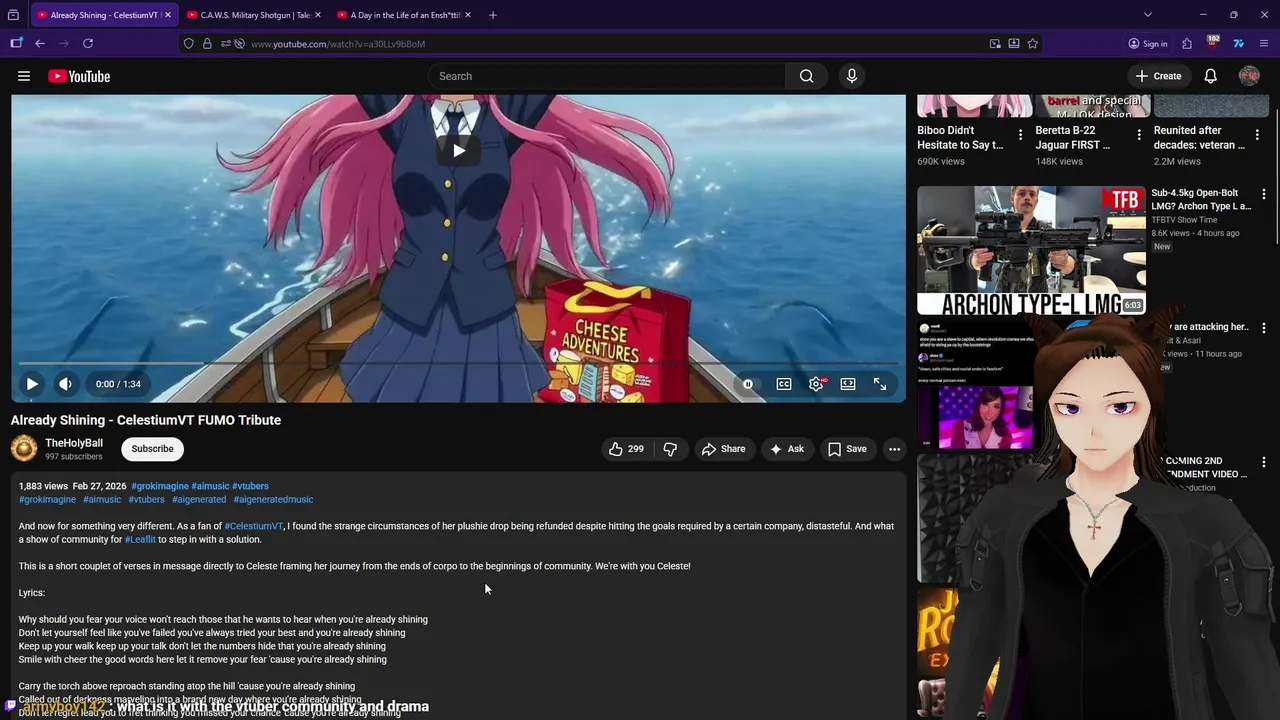Toggle closed captions CC button
Viewport: 1280px width, 720px height.
tap(784, 384)
